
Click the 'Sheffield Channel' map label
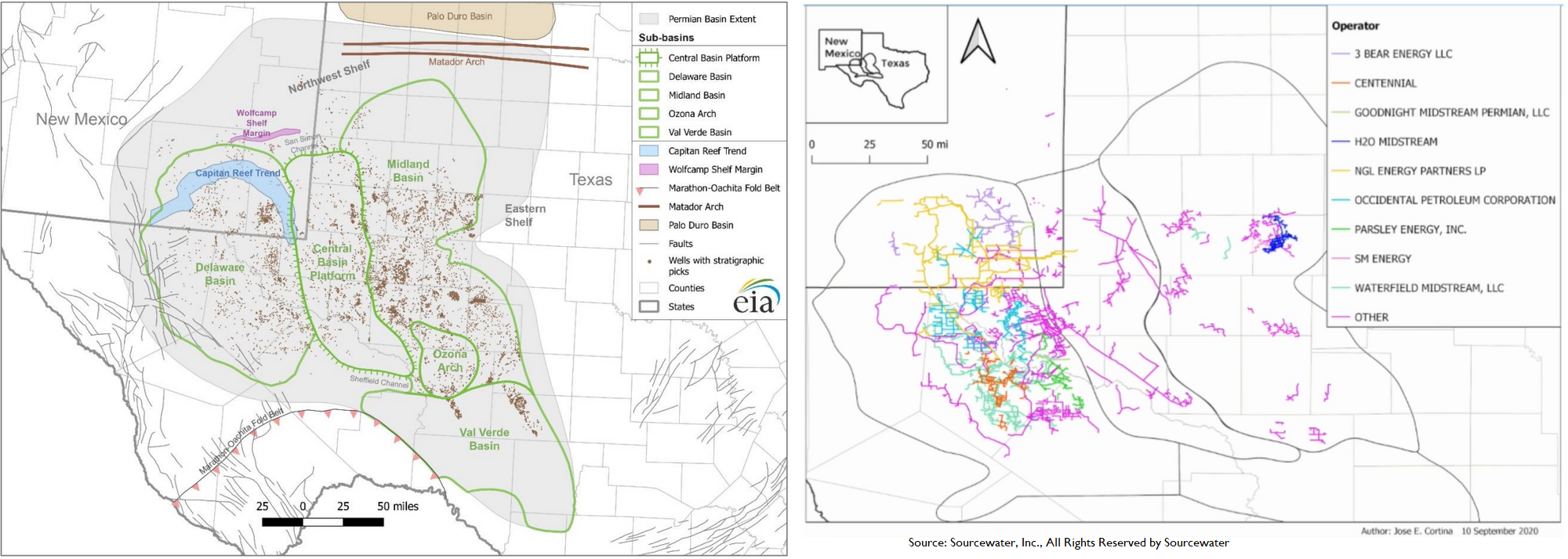tap(379, 382)
